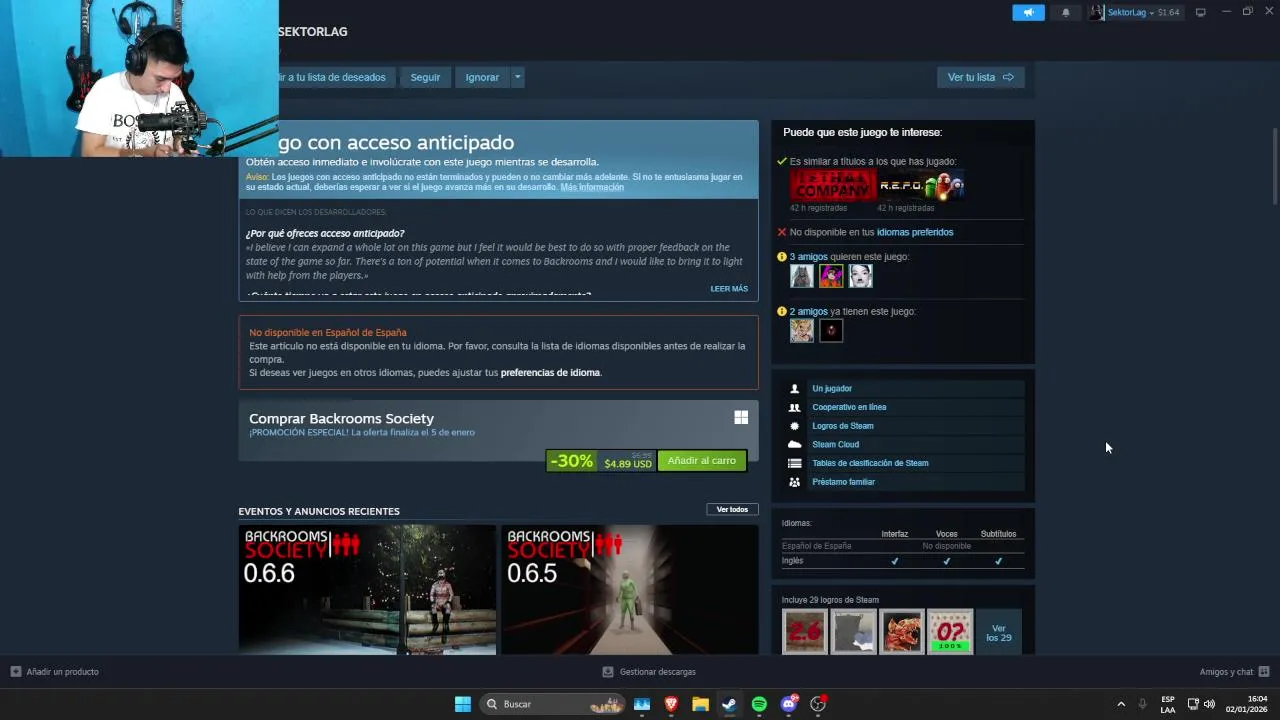Screen dimensions: 1280x720
Task: Open Ver tu lista wishlist
Action: (x=980, y=77)
